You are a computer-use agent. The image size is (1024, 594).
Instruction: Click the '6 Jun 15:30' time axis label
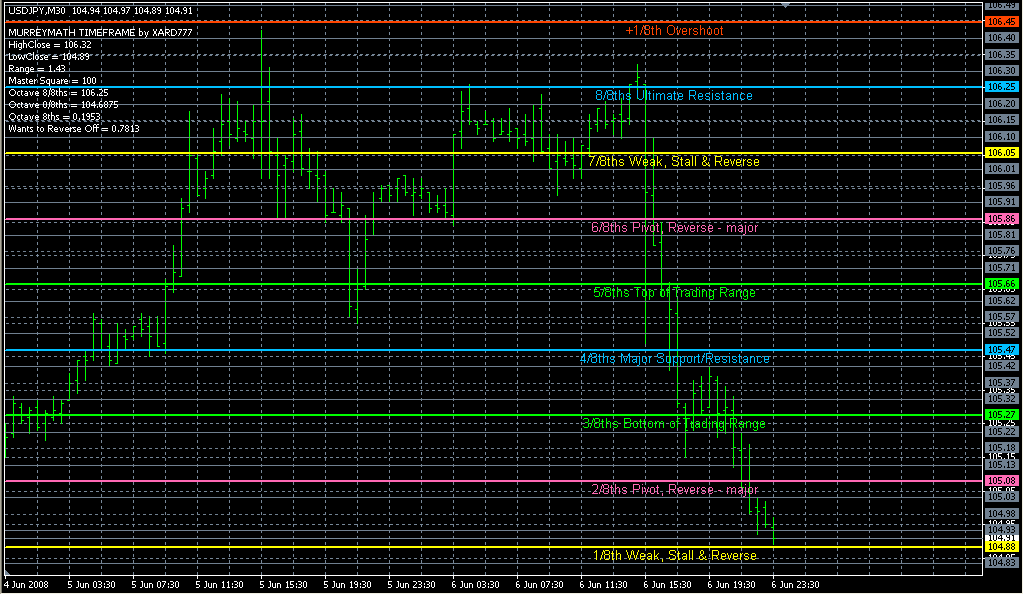(668, 585)
